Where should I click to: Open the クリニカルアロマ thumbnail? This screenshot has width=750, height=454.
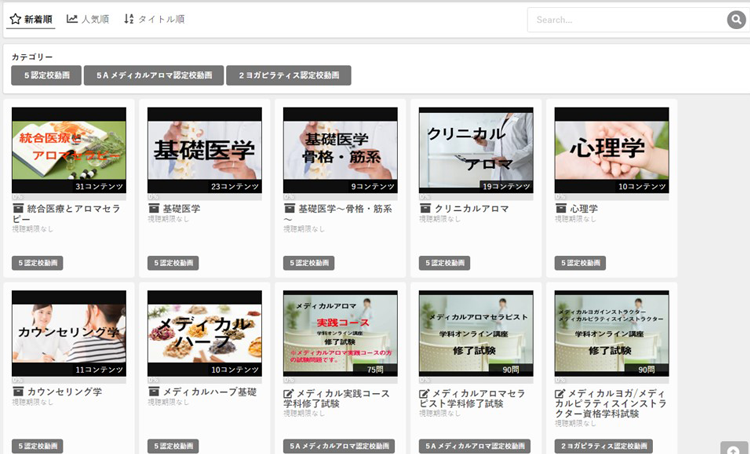tap(476, 150)
